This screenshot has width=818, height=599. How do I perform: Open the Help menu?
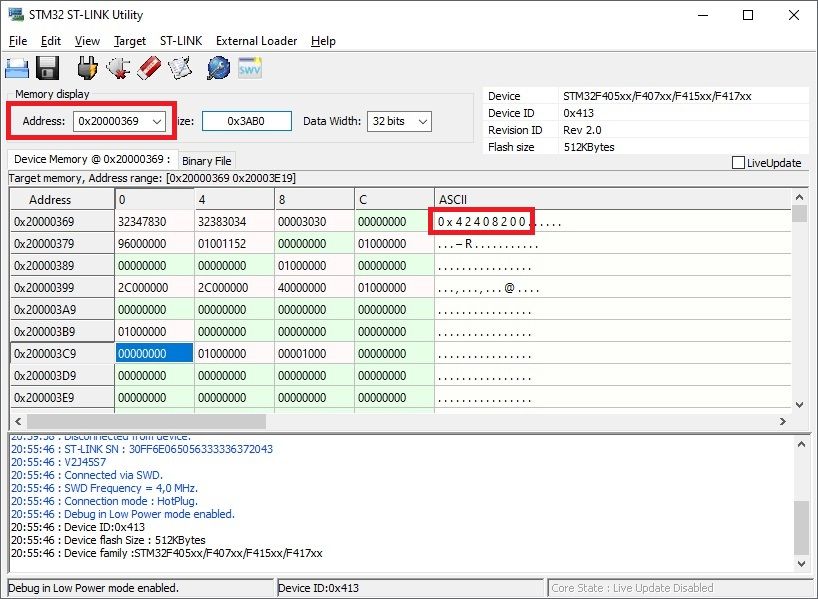(x=323, y=41)
